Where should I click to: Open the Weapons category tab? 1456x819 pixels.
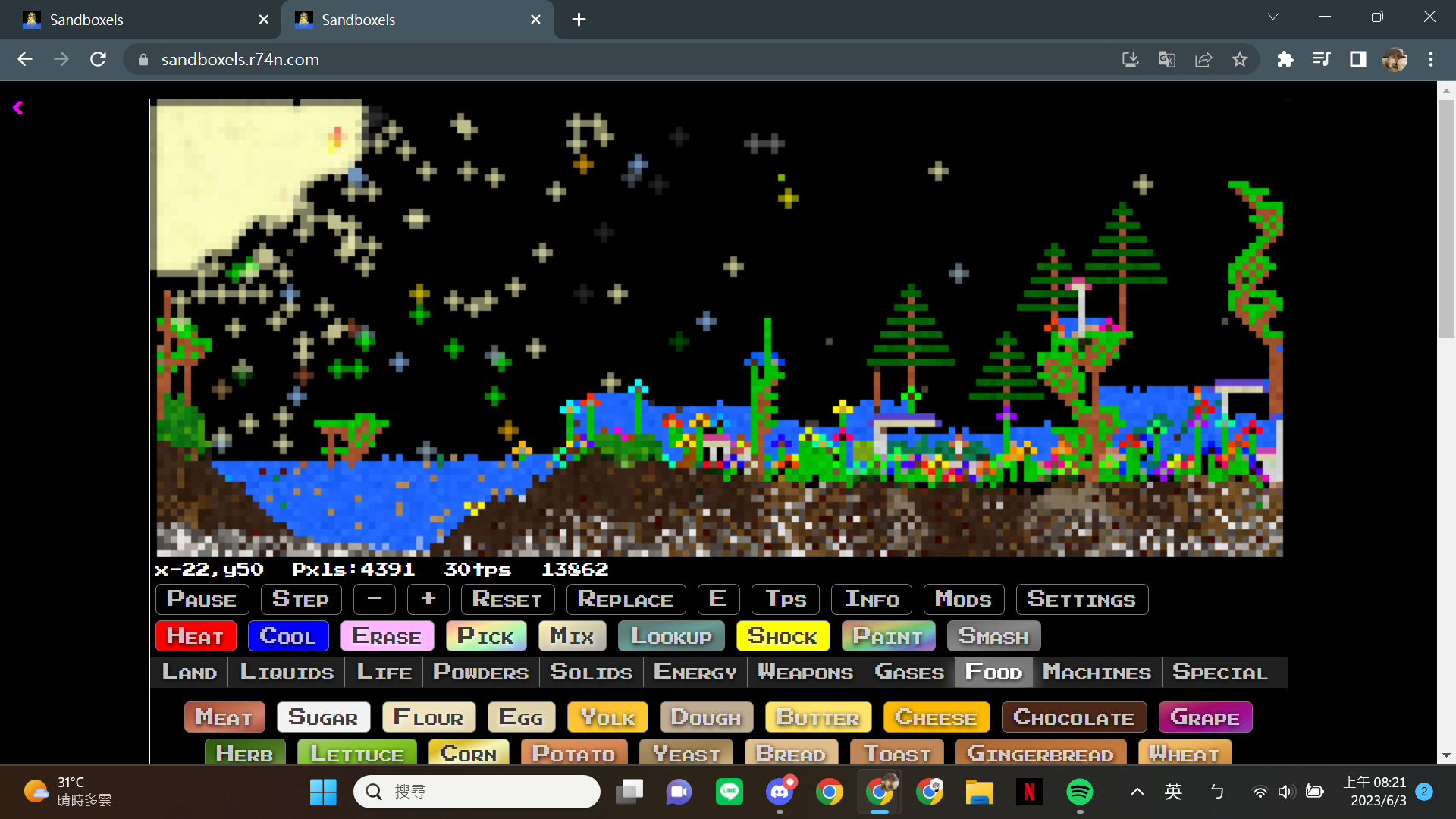[x=805, y=672]
